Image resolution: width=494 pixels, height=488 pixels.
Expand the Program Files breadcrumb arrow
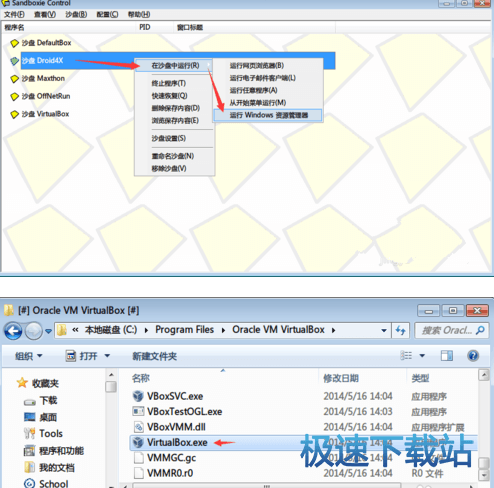click(x=223, y=330)
